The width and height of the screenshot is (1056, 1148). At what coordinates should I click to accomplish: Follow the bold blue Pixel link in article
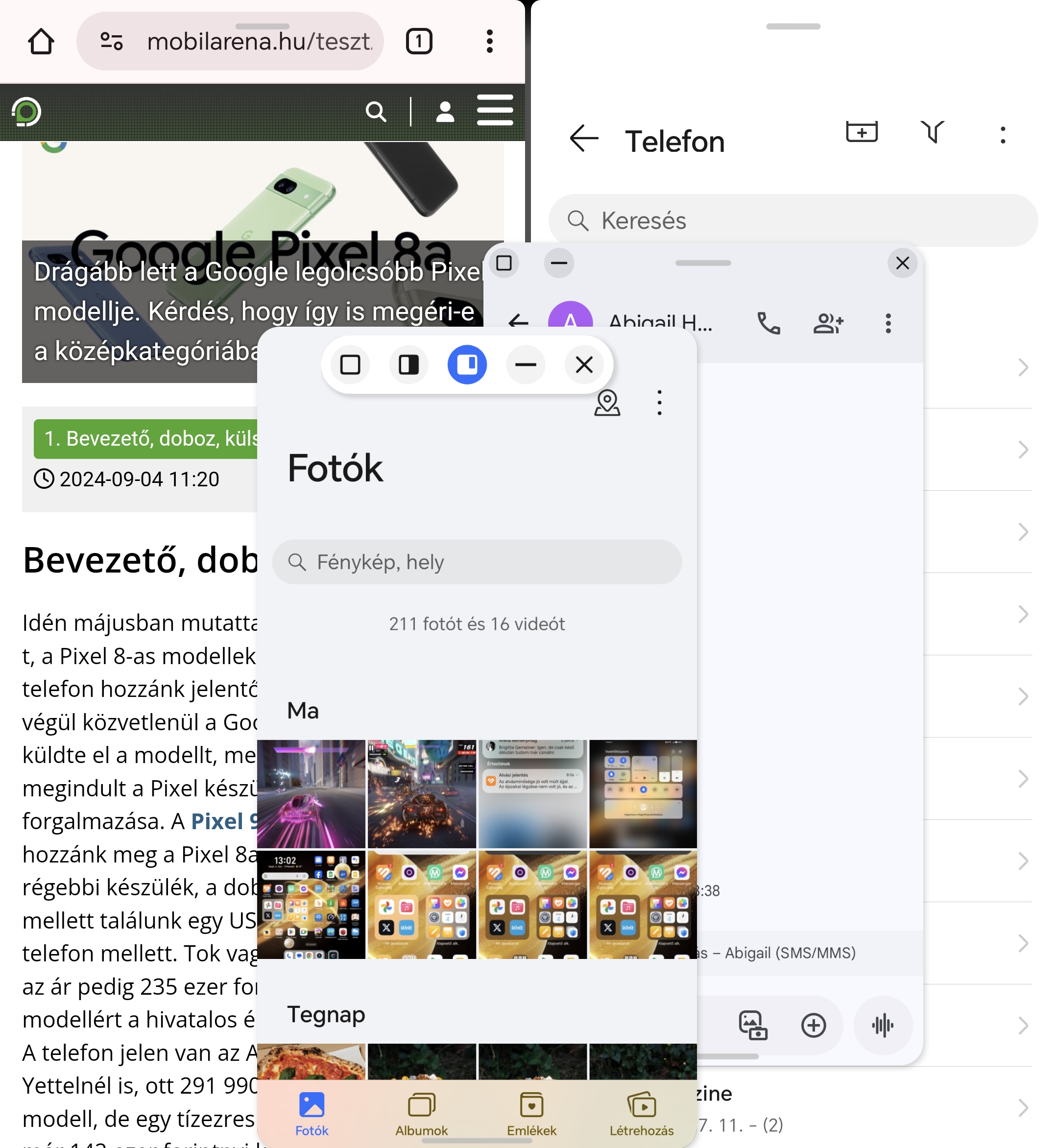click(224, 821)
